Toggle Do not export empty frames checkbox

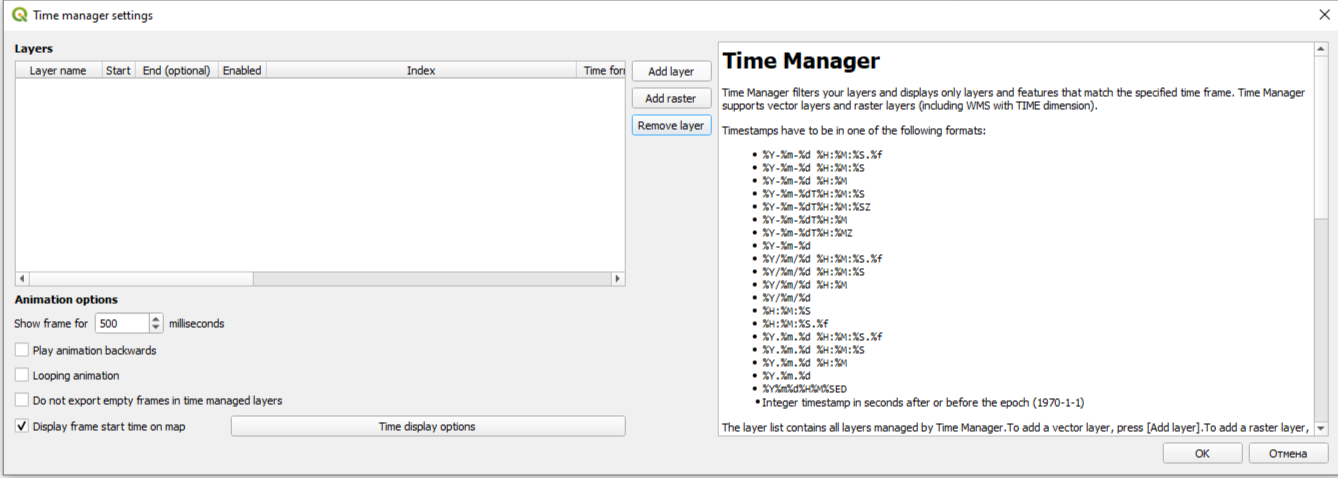pyautogui.click(x=22, y=400)
